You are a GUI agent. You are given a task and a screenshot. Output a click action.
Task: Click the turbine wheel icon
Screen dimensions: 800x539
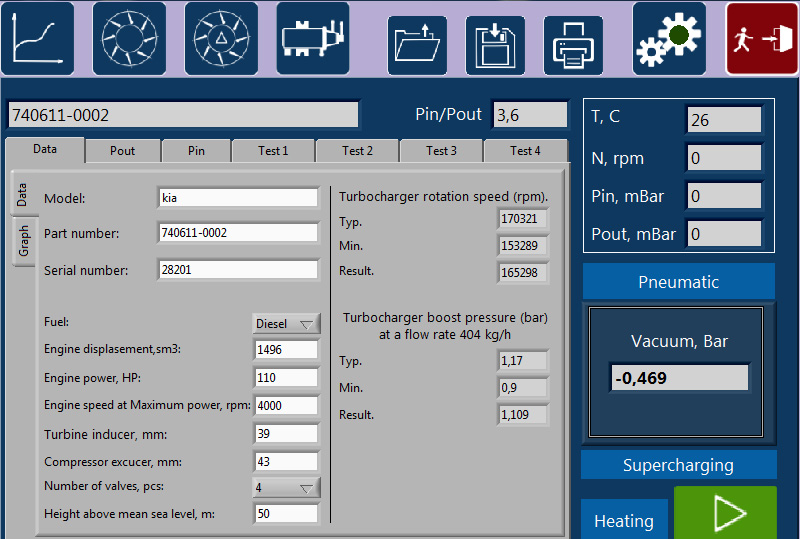pos(129,38)
